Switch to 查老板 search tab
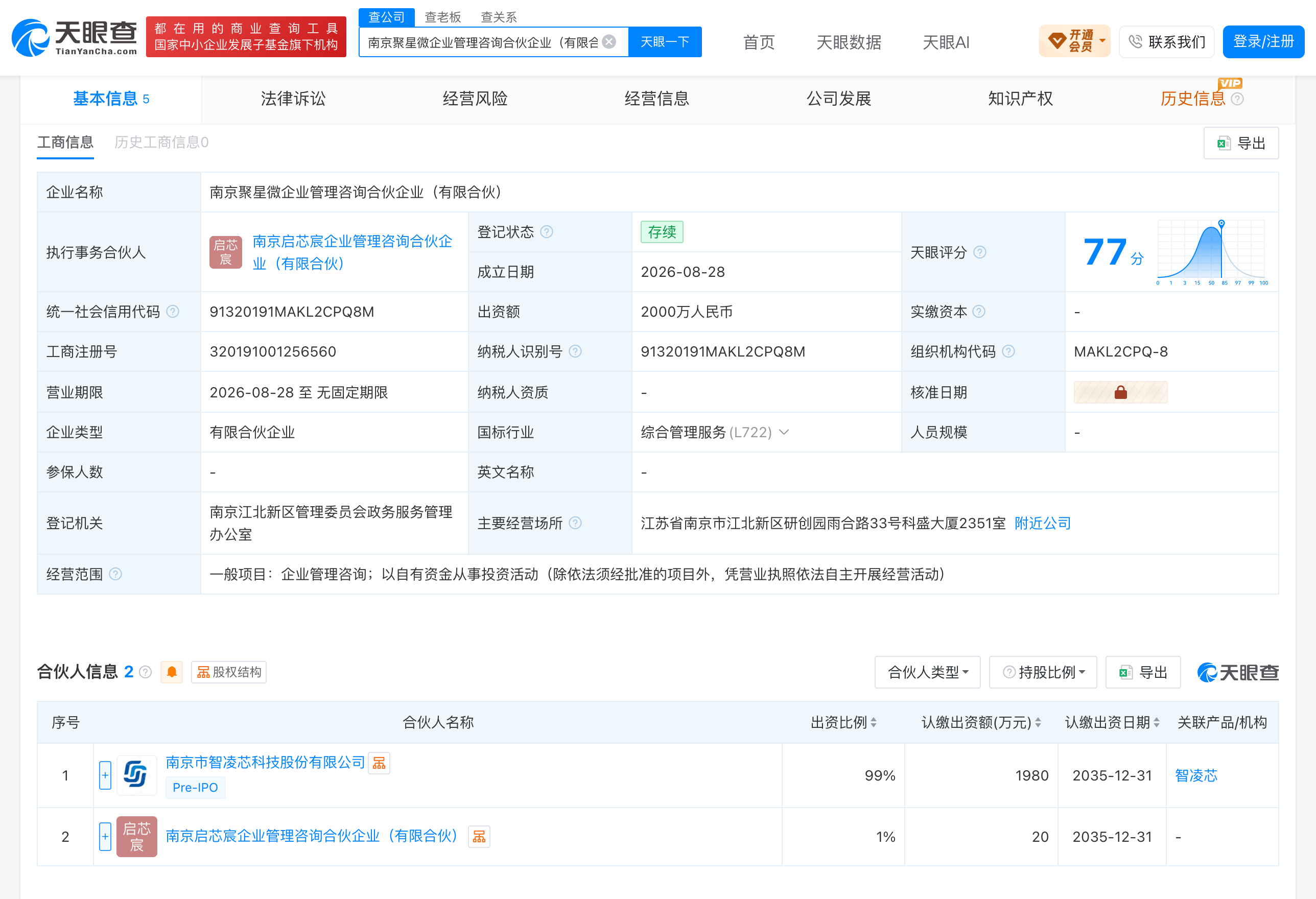The image size is (1316, 899). click(443, 17)
